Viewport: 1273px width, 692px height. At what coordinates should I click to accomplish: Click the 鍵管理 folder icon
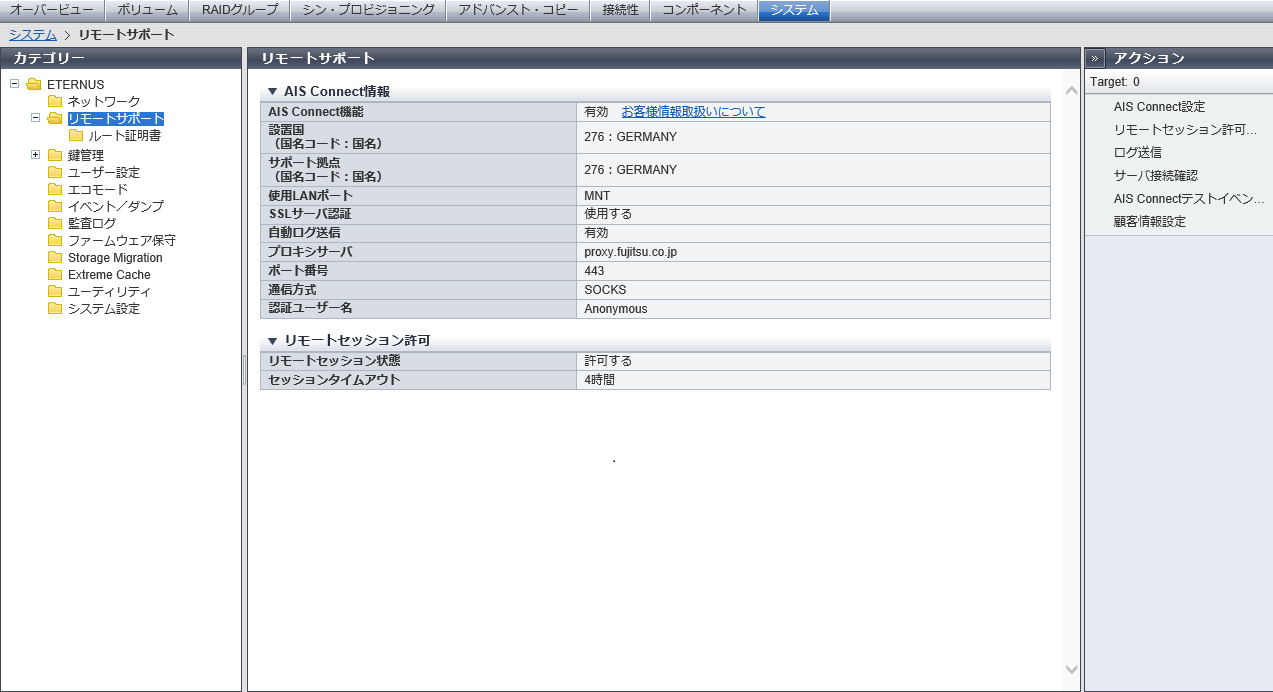[x=55, y=156]
